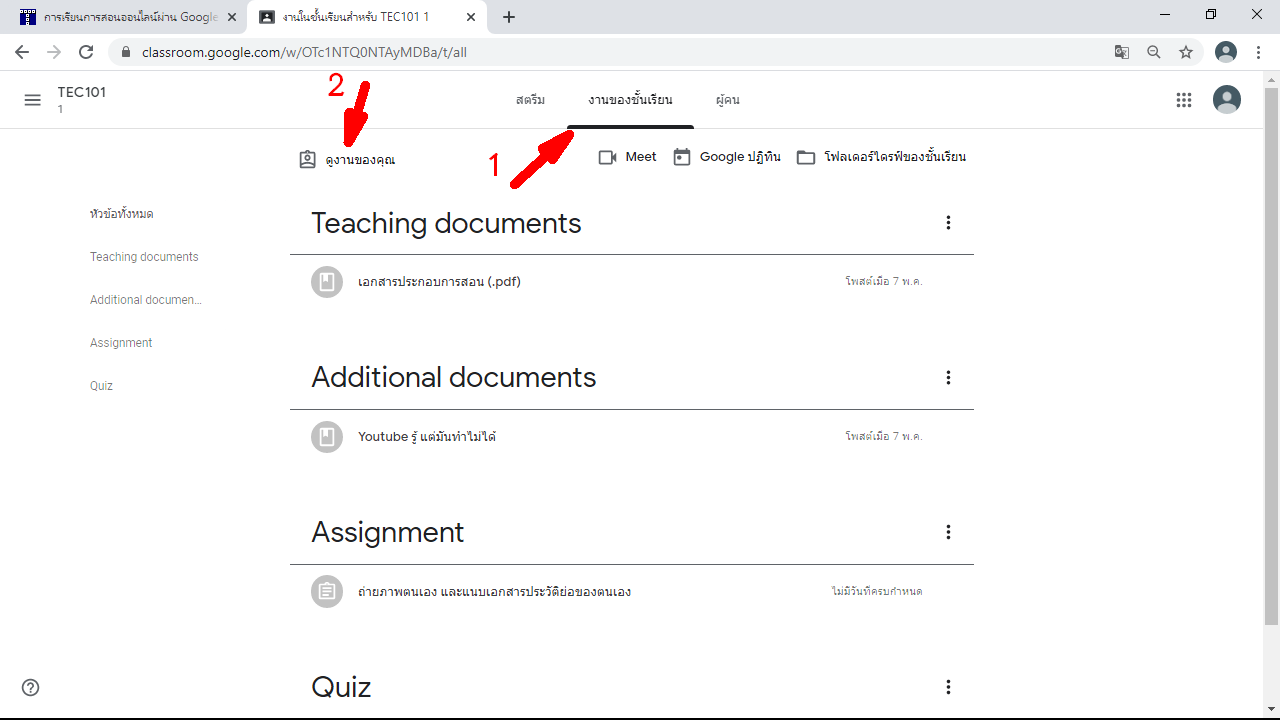The width and height of the screenshot is (1280, 720).
Task: Click the Google Translate icon in address bar
Action: point(1122,52)
